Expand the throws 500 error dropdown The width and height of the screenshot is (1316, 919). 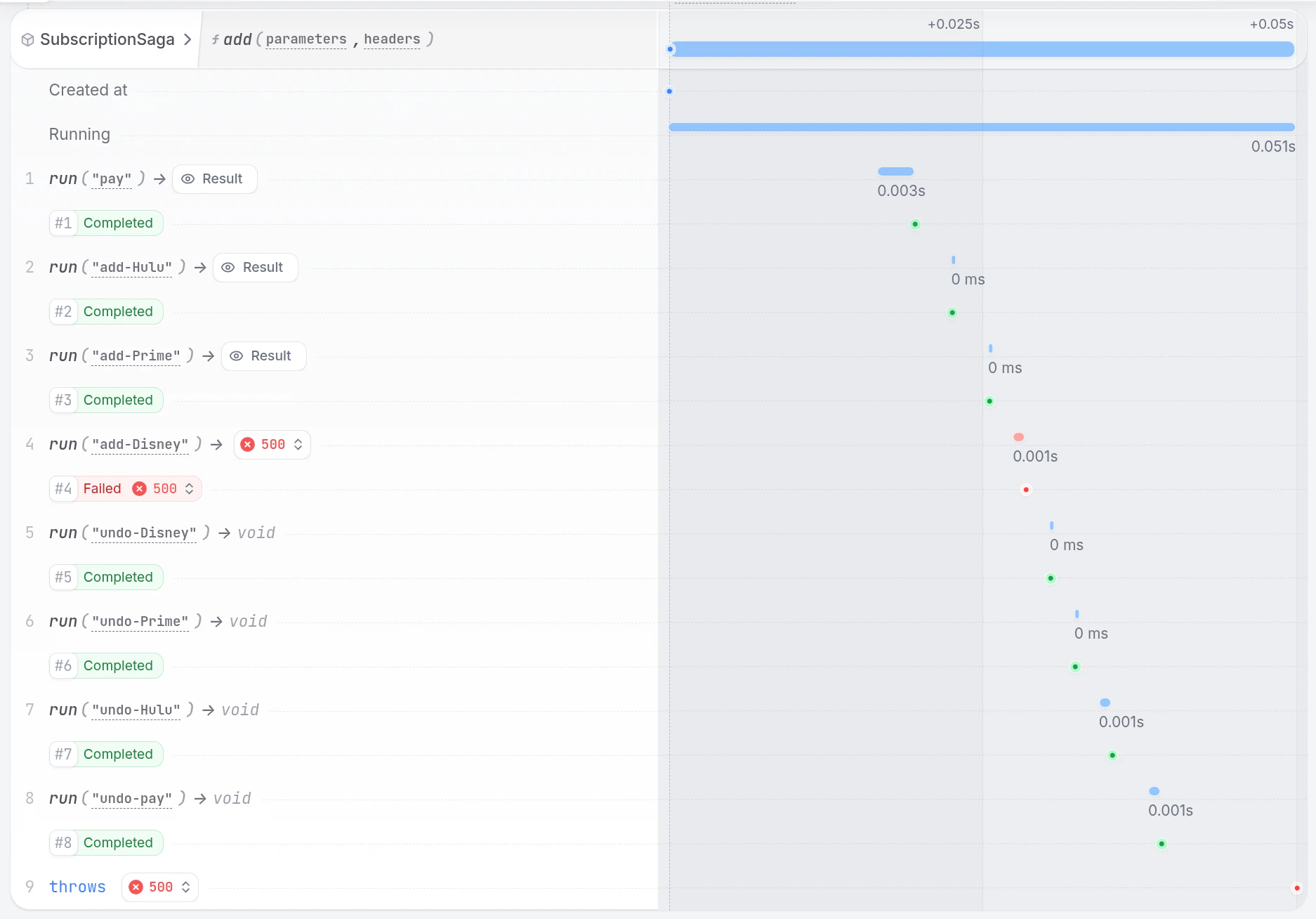(185, 887)
